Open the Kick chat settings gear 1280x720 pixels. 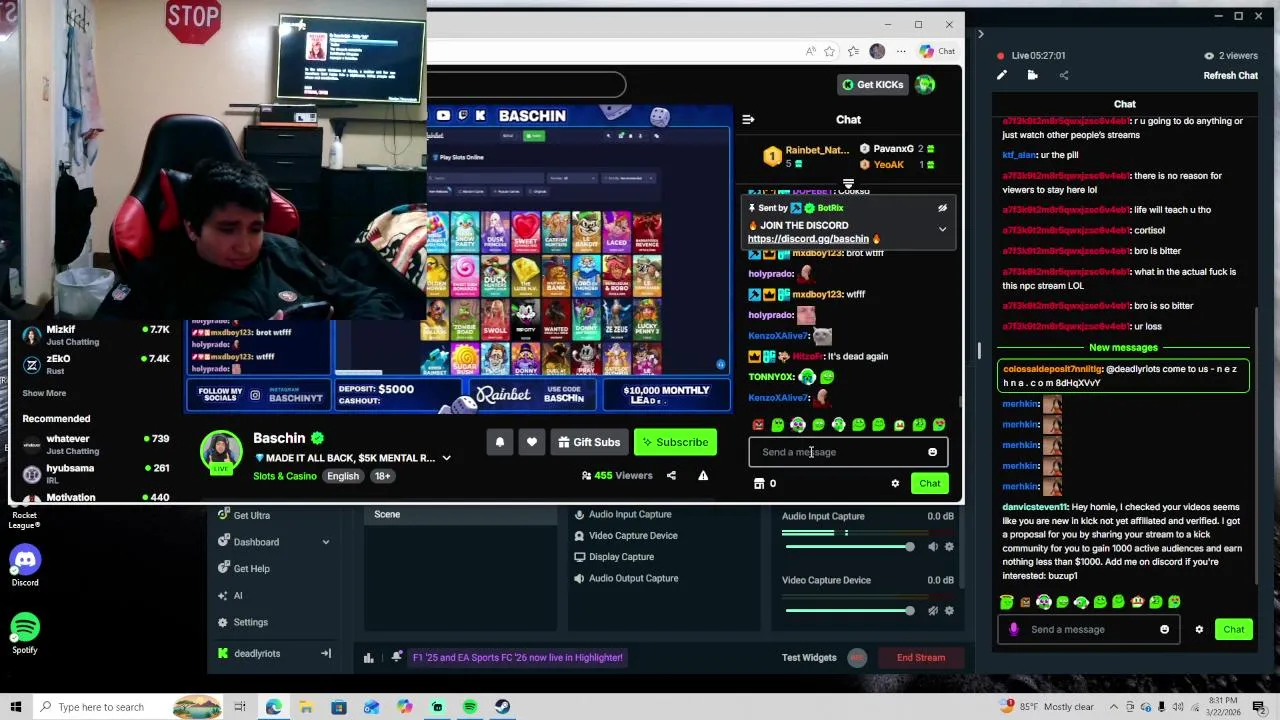[x=895, y=484]
